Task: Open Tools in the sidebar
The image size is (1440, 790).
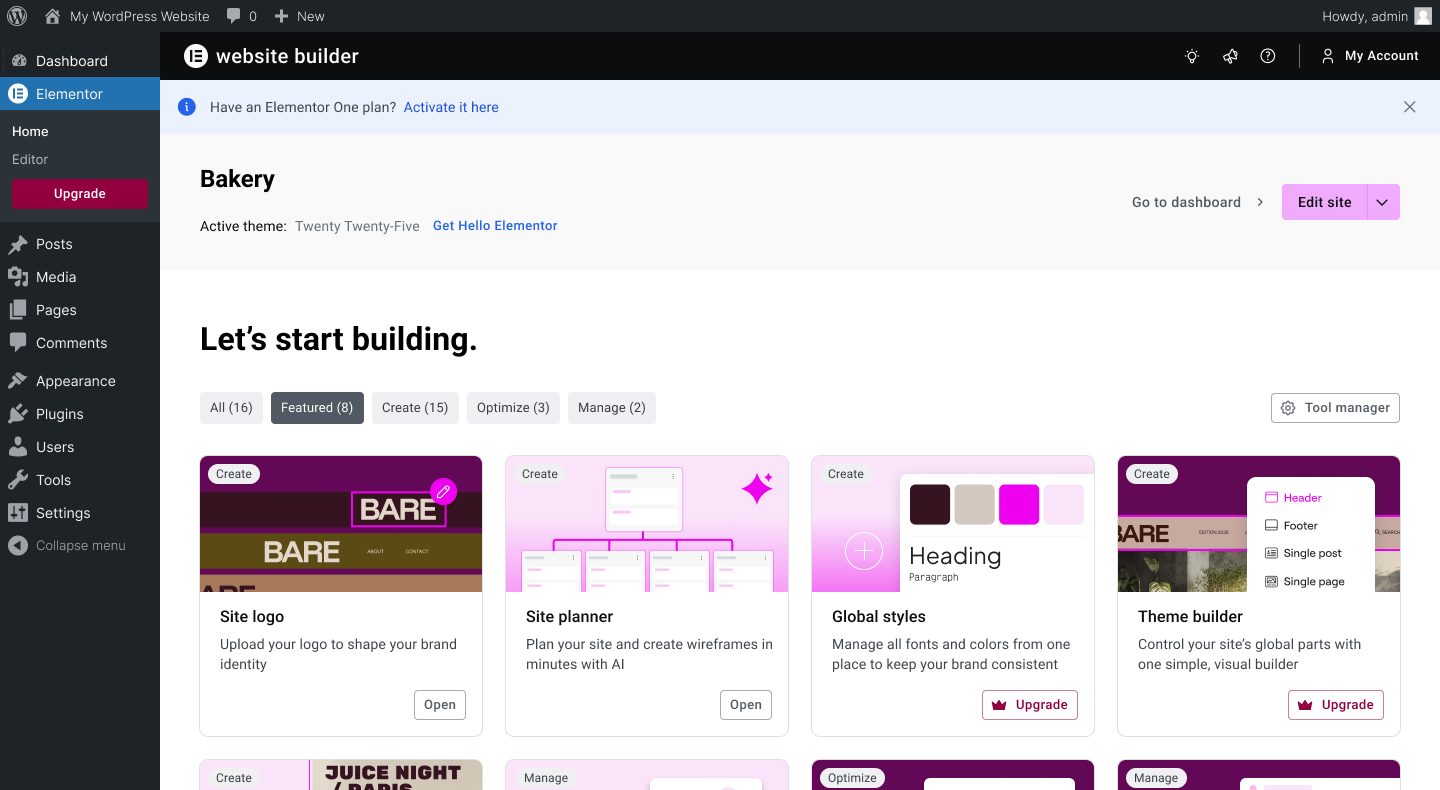Action: pos(80,480)
